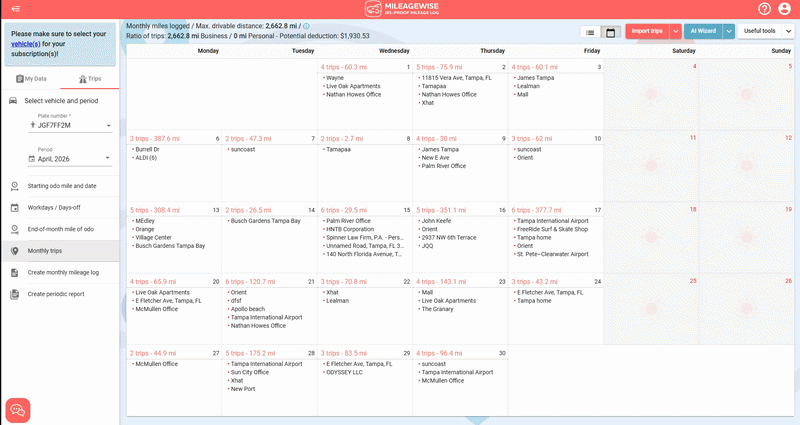Open April 6 summary 3 trips - 387.6 mi
The width and height of the screenshot is (800, 425).
tap(155, 139)
